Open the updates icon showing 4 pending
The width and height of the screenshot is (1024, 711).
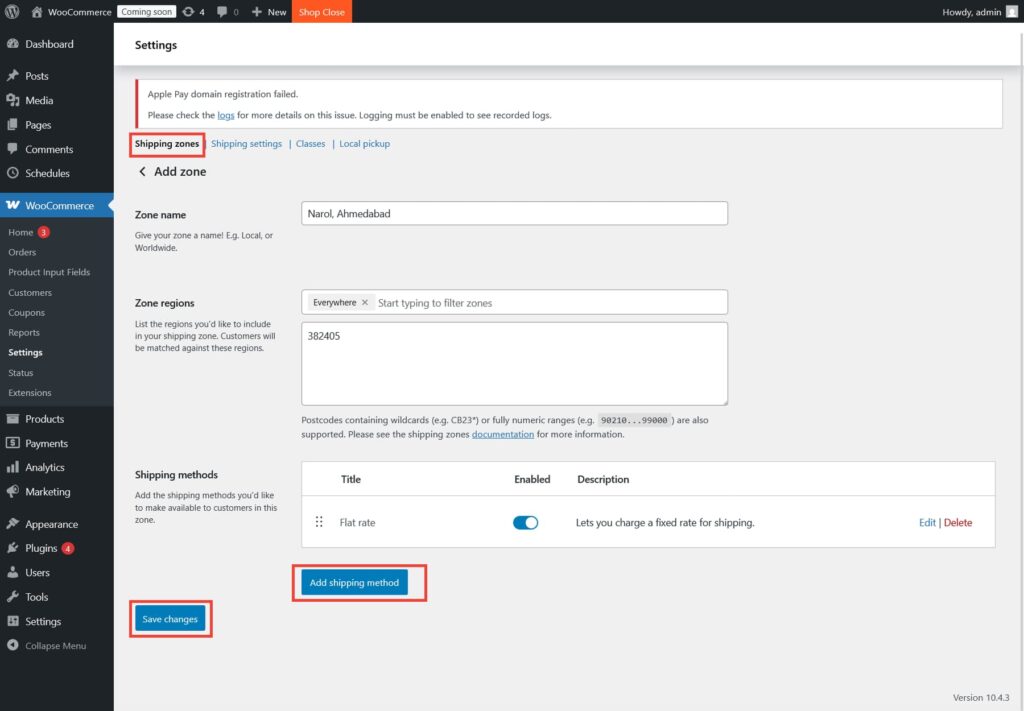click(191, 11)
